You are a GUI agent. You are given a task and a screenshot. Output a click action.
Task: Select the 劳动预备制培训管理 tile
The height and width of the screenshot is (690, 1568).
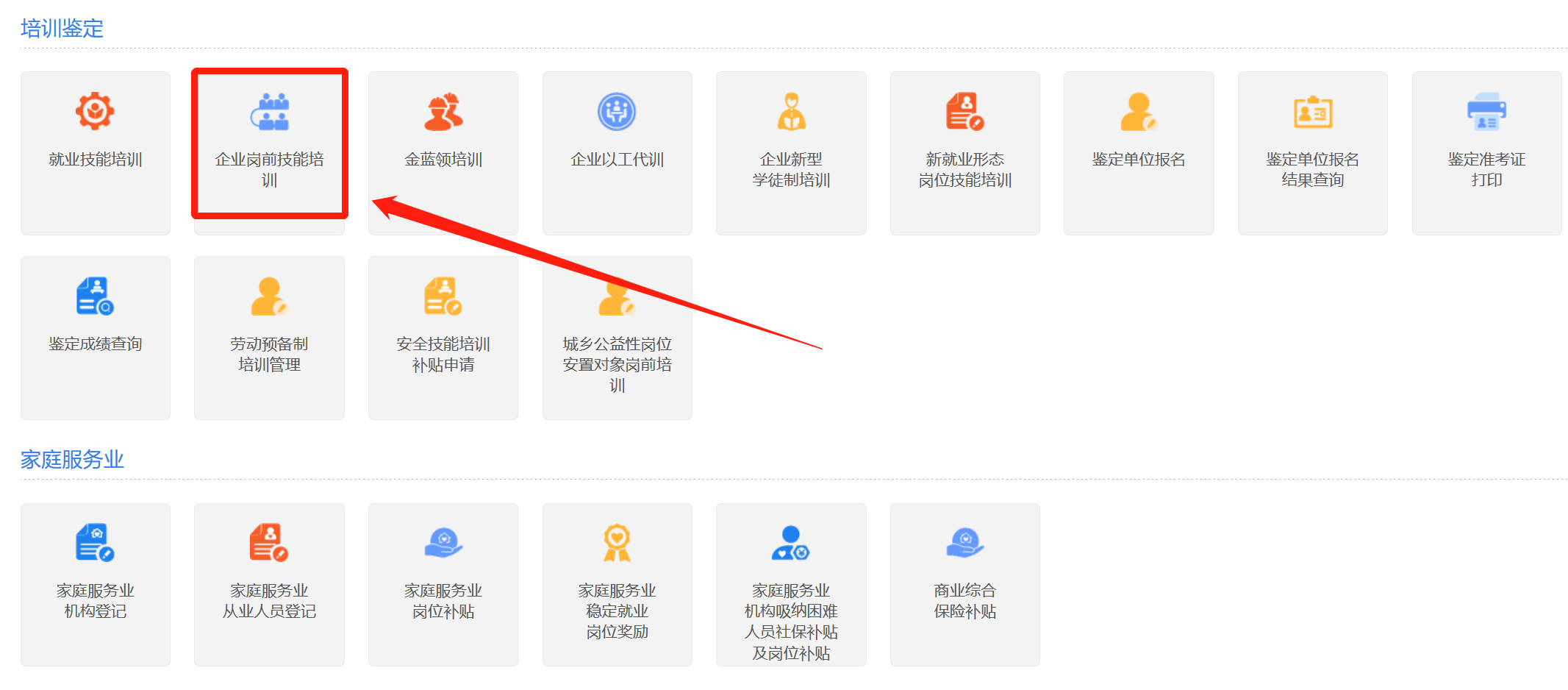(x=269, y=337)
